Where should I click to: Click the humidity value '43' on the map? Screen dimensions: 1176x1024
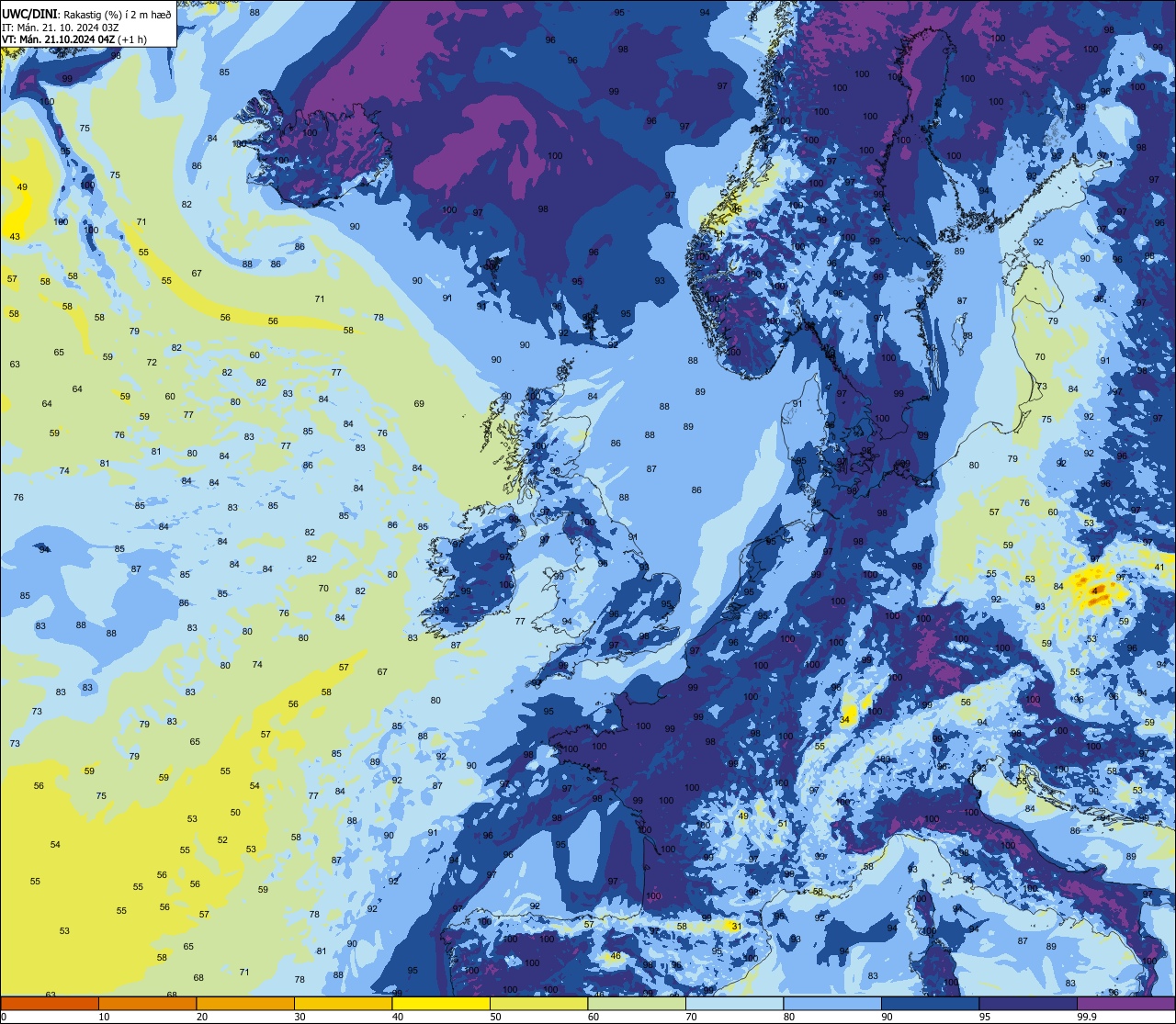pyautogui.click(x=15, y=237)
